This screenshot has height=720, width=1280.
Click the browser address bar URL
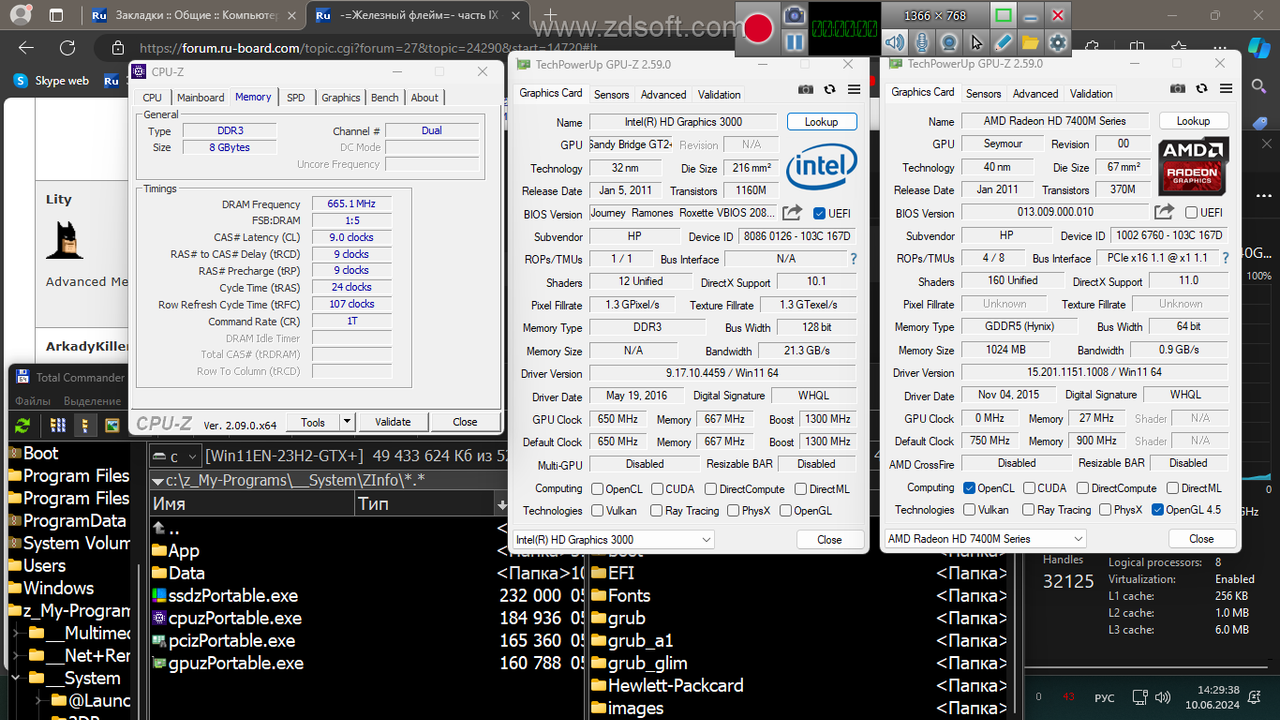pos(368,48)
